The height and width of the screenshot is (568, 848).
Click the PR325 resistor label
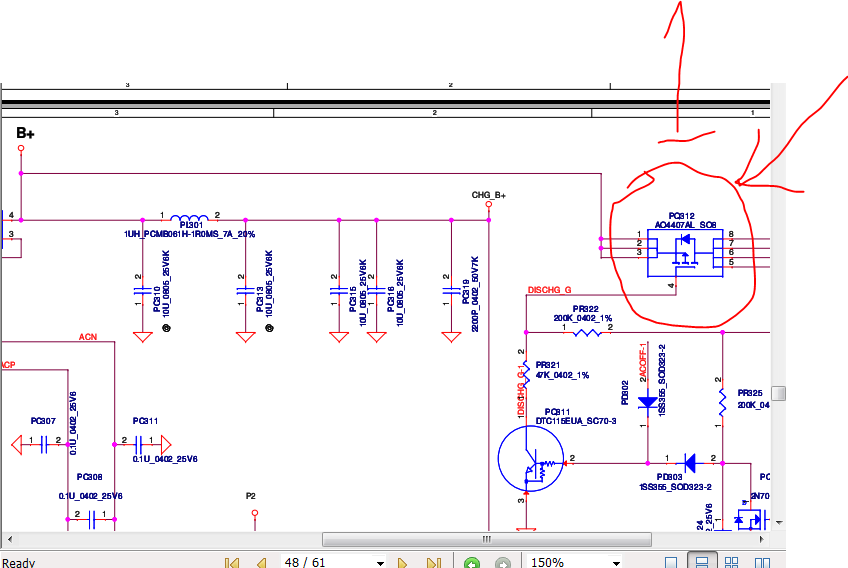750,393
